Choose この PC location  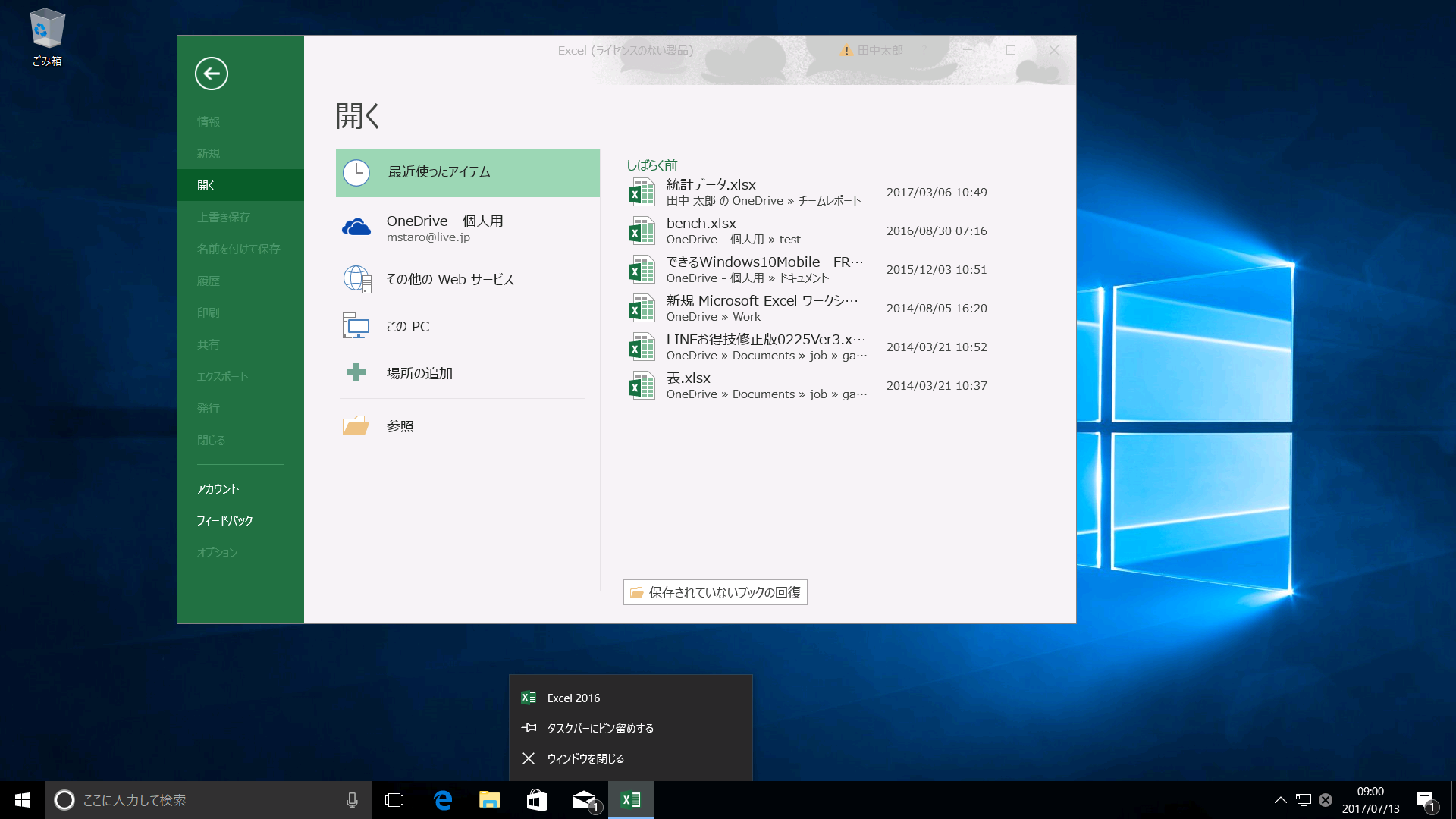pos(468,326)
